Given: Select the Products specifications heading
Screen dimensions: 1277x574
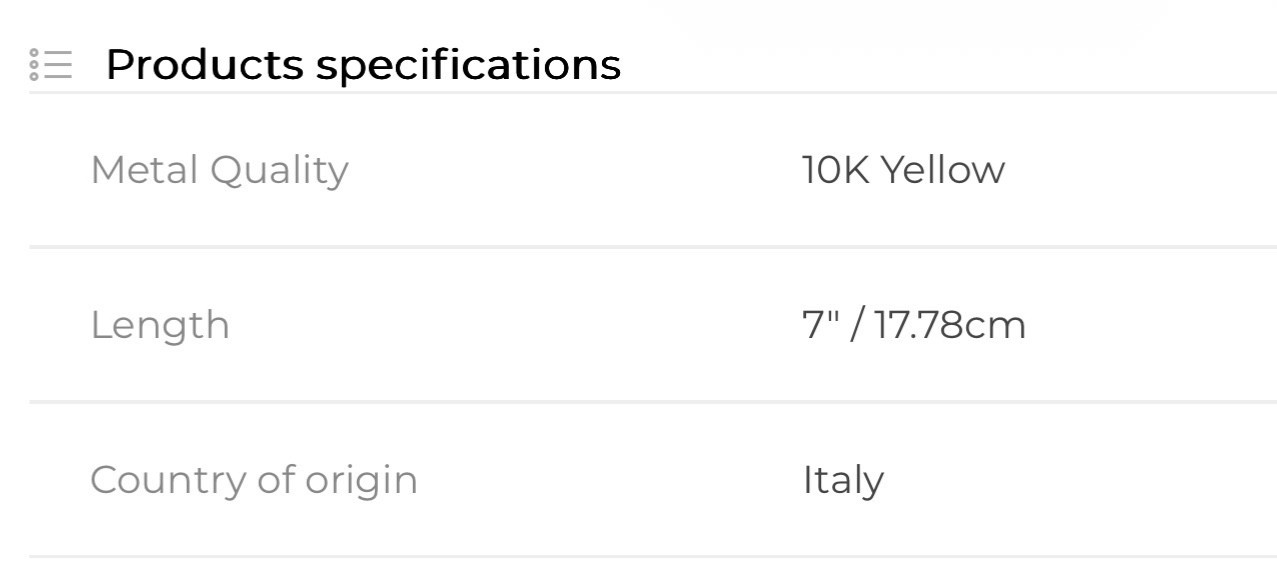Looking at the screenshot, I should tap(363, 65).
